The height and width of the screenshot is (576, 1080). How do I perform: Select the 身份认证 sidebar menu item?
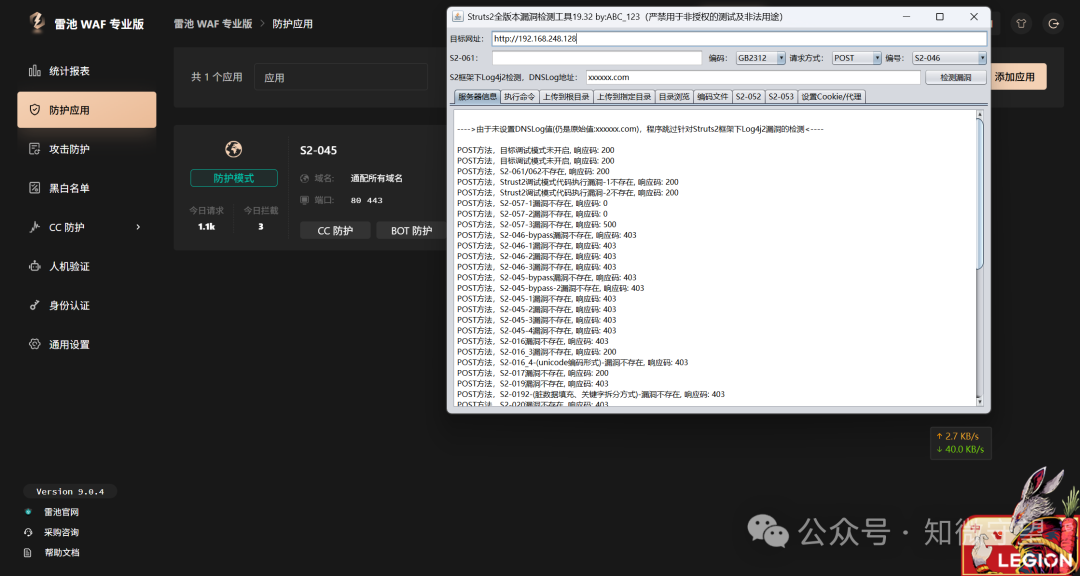click(x=87, y=305)
